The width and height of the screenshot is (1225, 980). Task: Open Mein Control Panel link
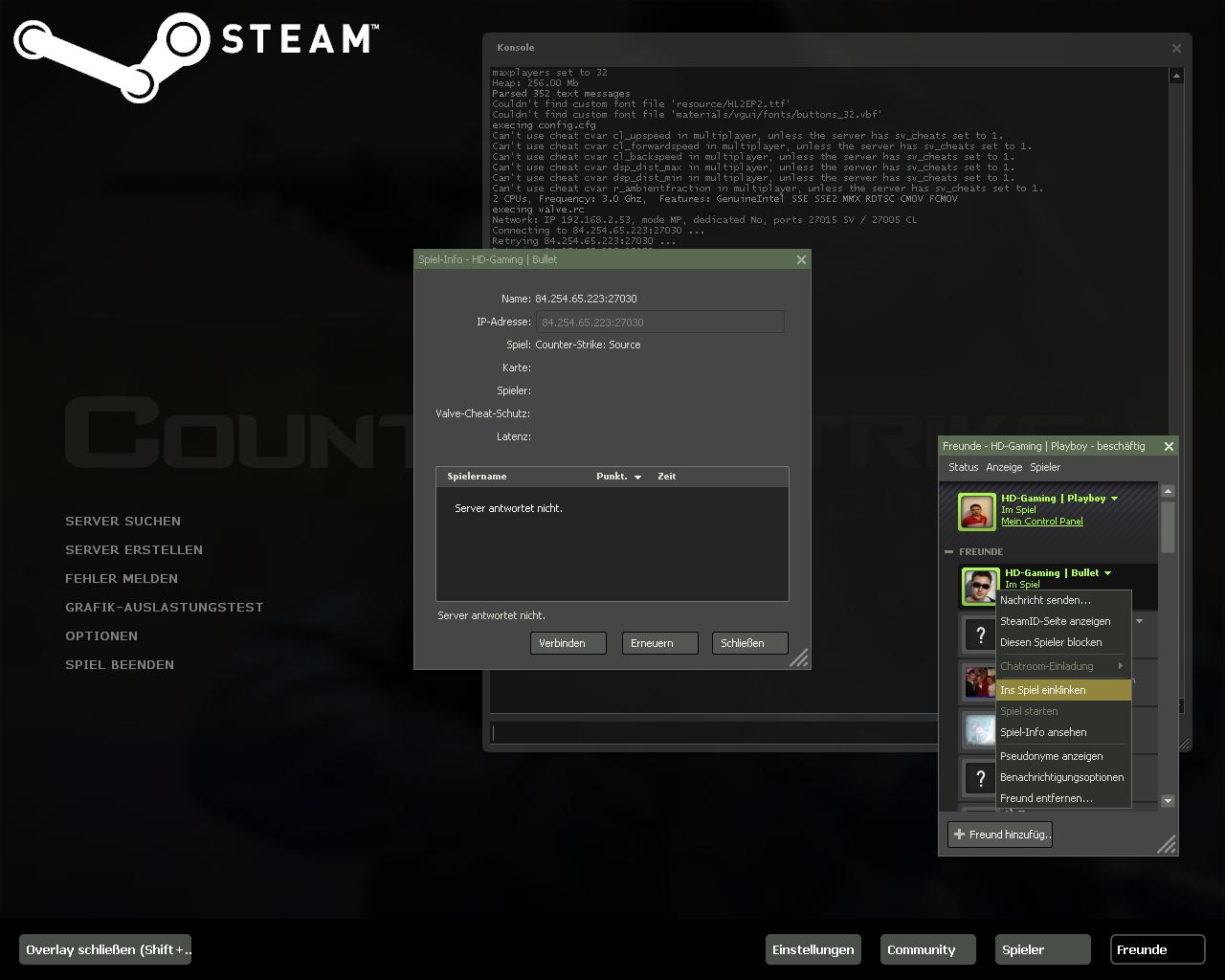click(x=1042, y=522)
